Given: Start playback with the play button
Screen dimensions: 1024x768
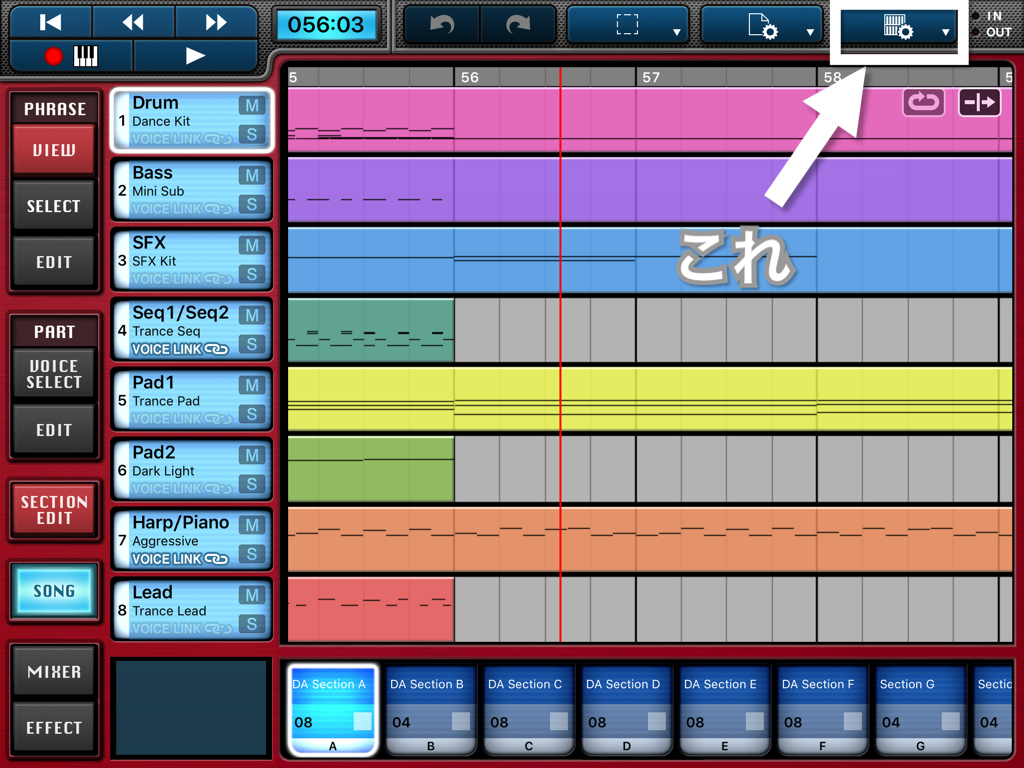Looking at the screenshot, I should (195, 56).
